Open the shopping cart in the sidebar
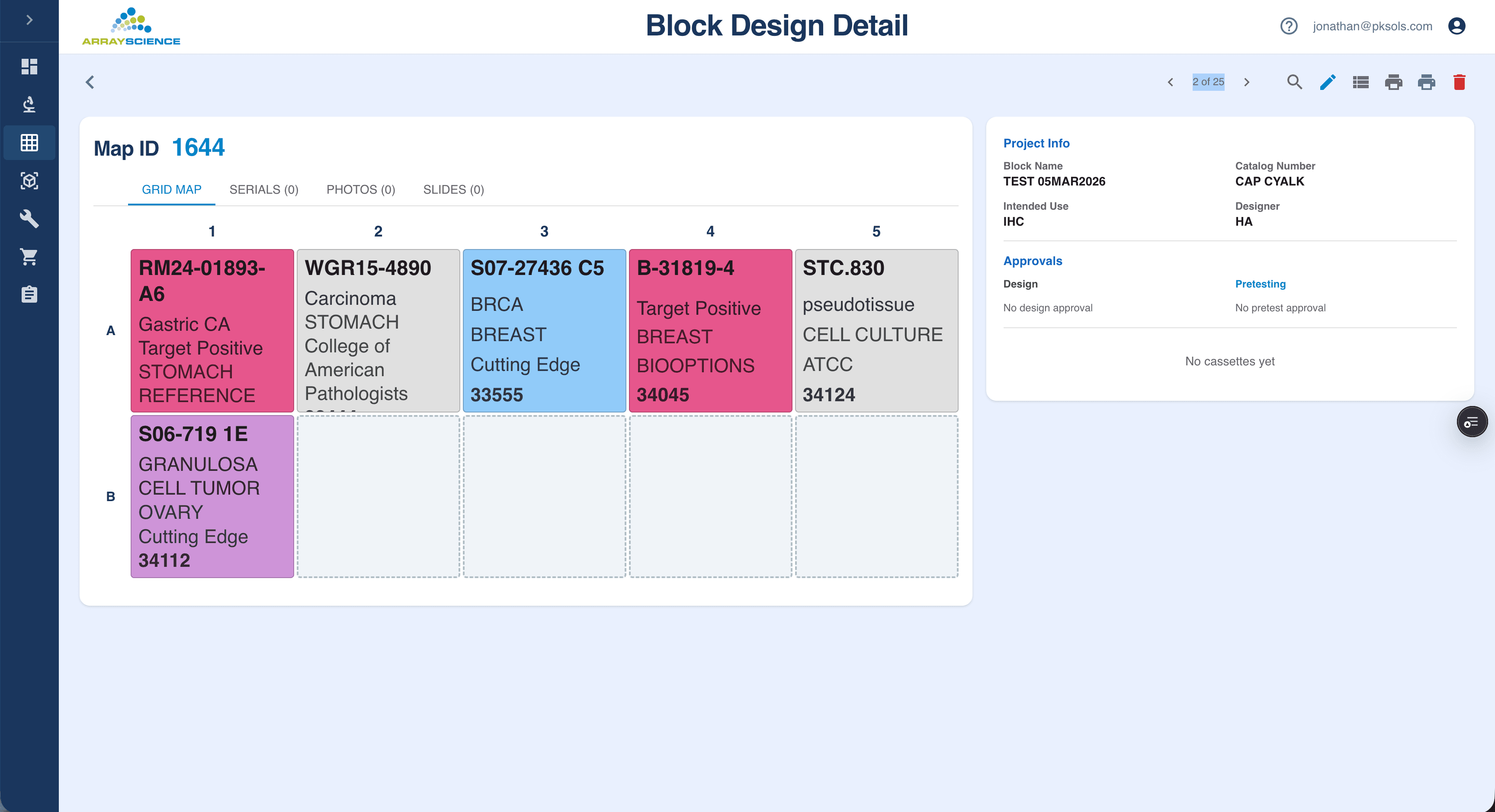The height and width of the screenshot is (812, 1495). (29, 257)
